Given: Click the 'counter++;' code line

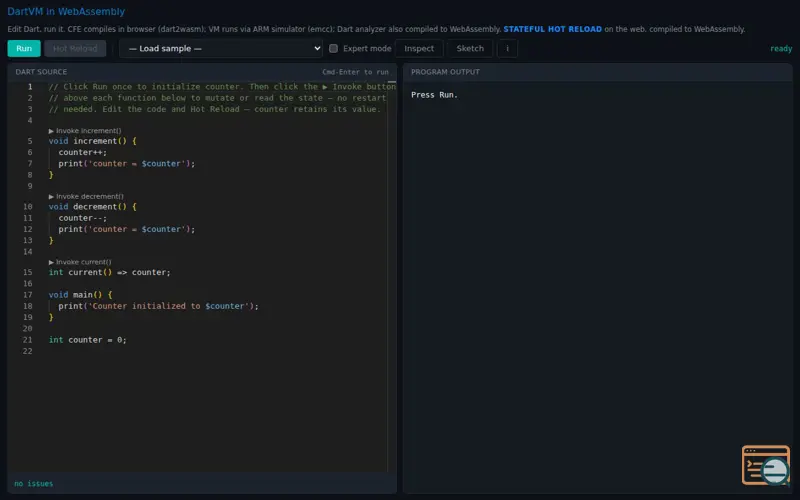Looking at the screenshot, I should pyautogui.click(x=83, y=152).
